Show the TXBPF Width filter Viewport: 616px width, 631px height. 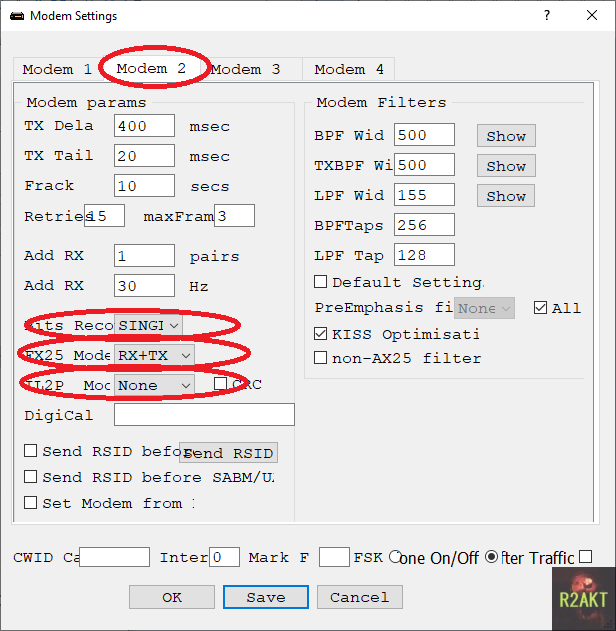[x=506, y=166]
